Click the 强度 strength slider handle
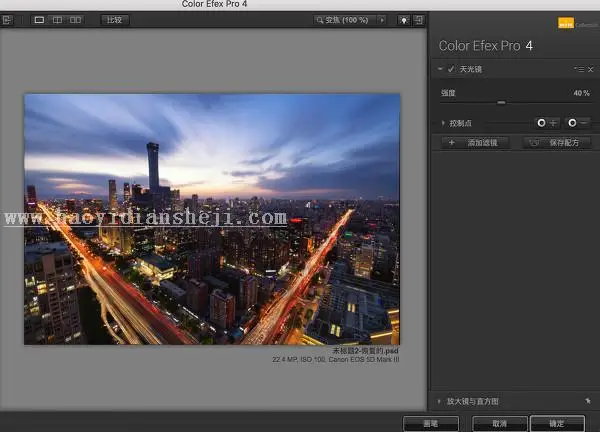The image size is (600, 432). tap(501, 103)
